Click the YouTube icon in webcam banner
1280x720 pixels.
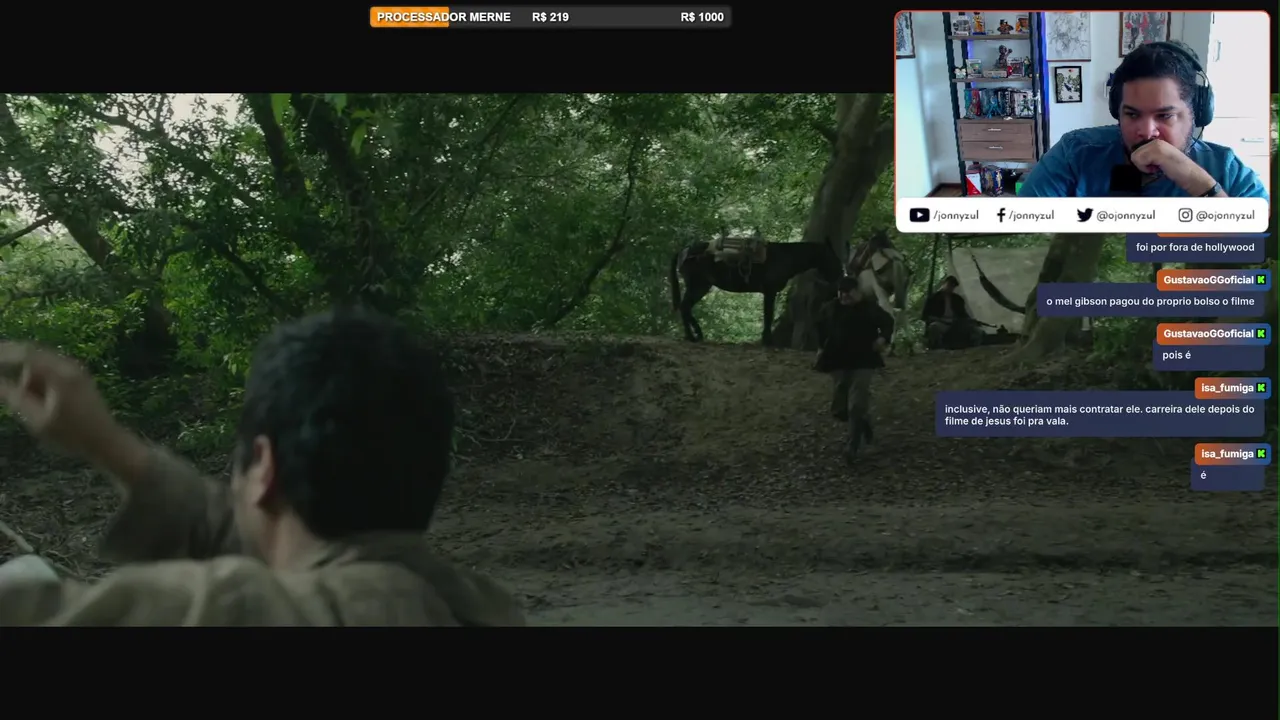click(919, 215)
